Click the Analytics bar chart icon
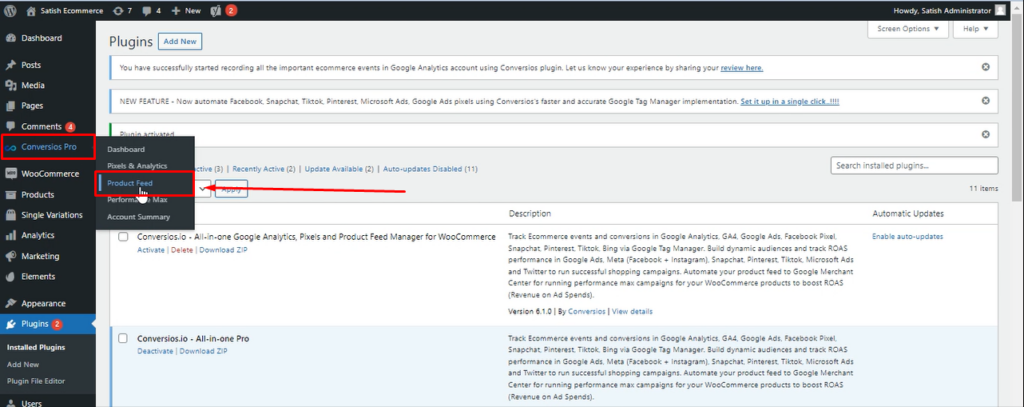The width and height of the screenshot is (1024, 407). (x=10, y=235)
